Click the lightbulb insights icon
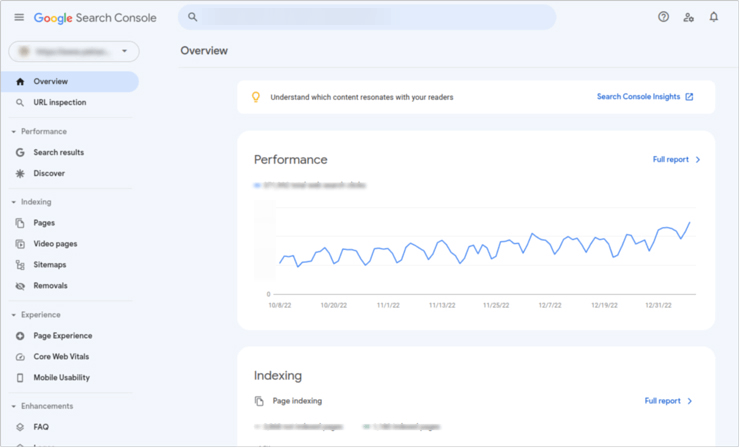The image size is (740, 448). tap(256, 97)
